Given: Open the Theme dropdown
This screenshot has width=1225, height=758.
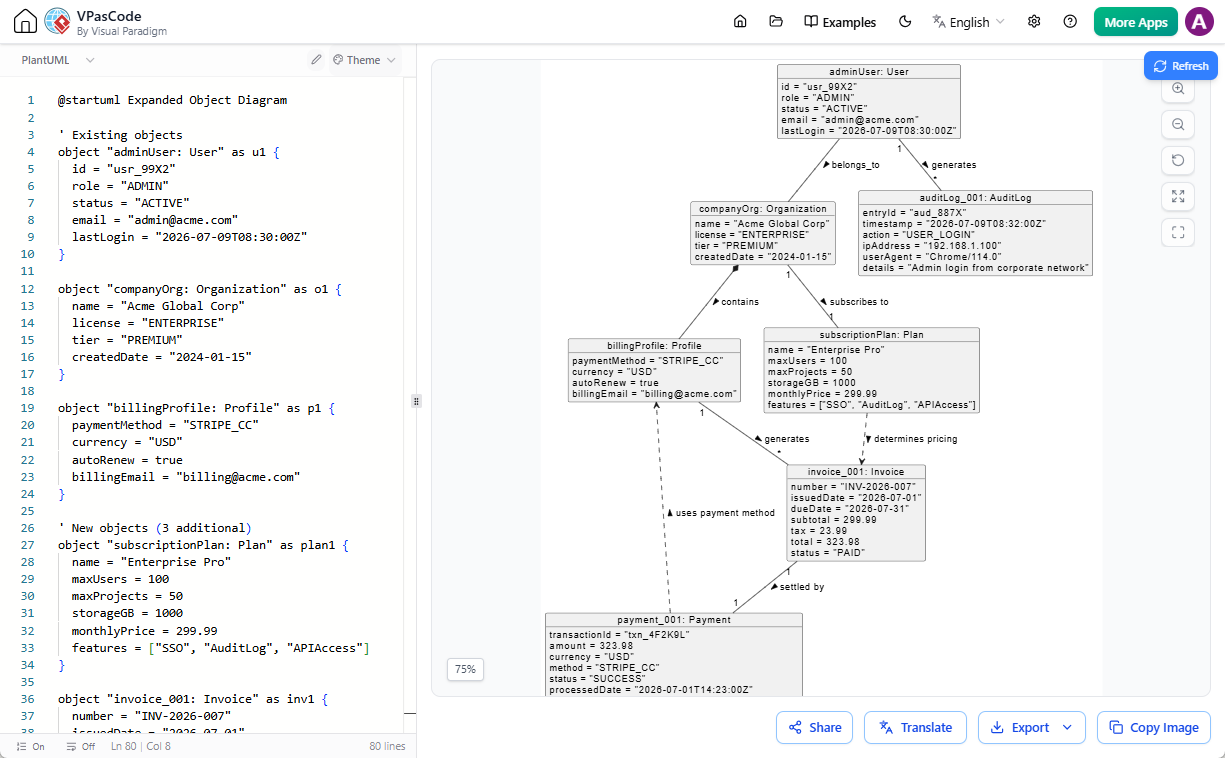Looking at the screenshot, I should [x=364, y=60].
